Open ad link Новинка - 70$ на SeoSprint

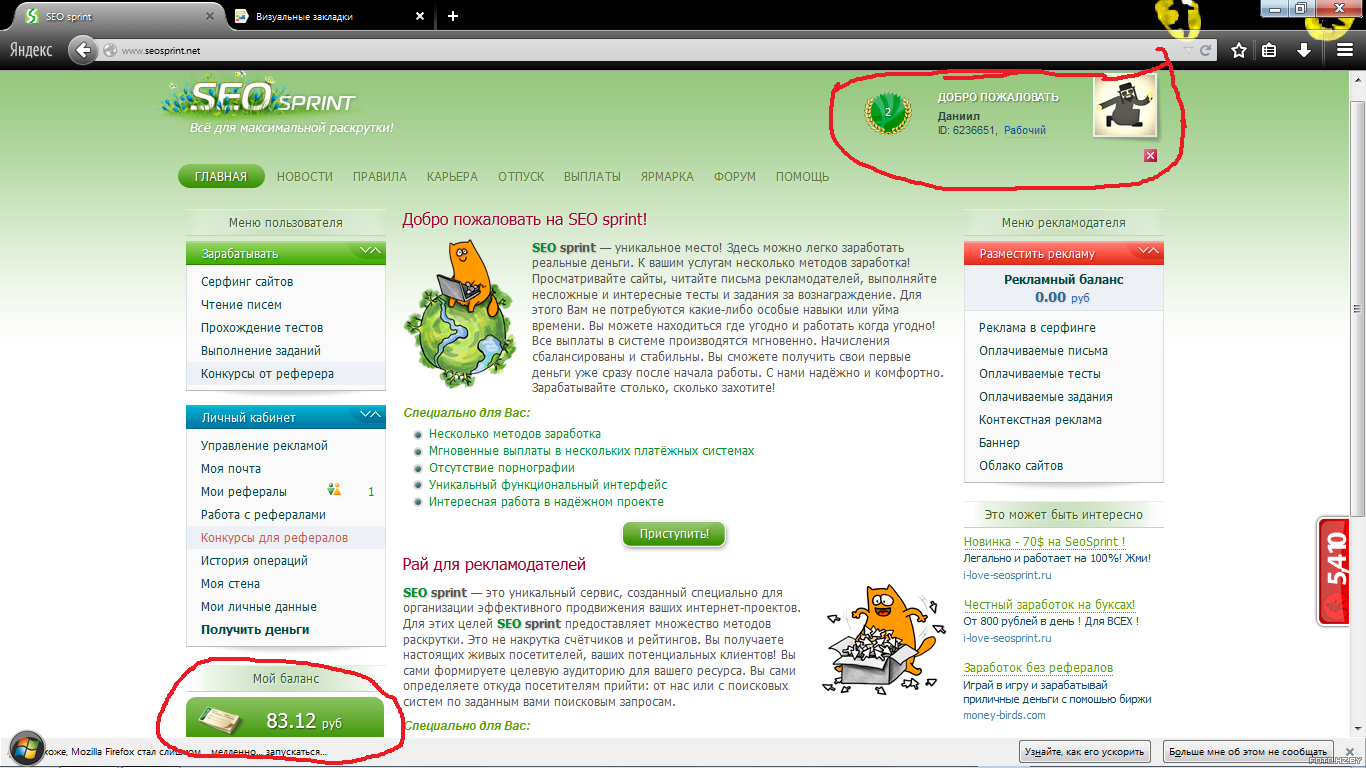[1044, 542]
